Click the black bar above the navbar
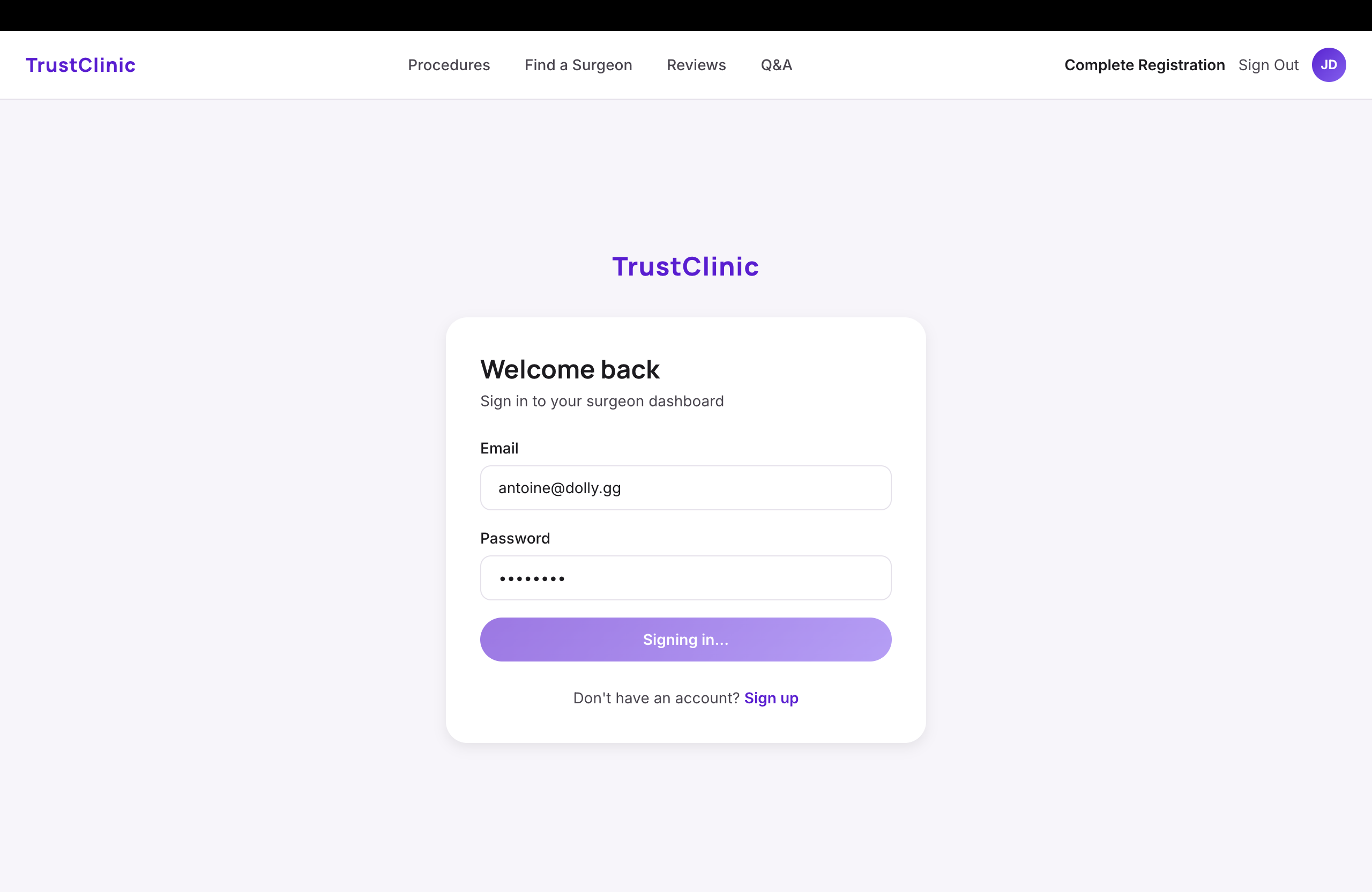 pos(685,15)
